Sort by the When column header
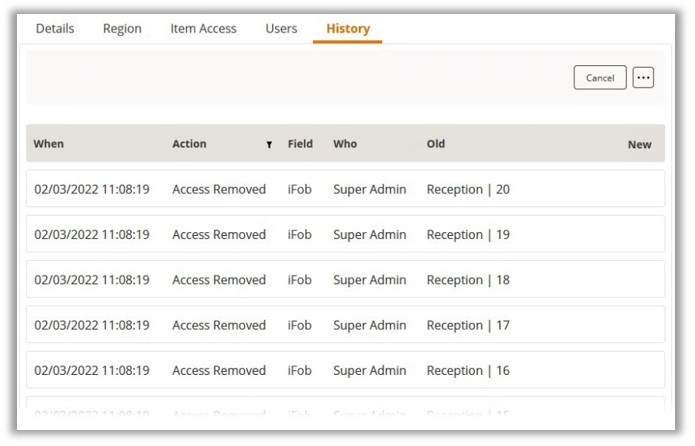Image resolution: width=695 pixels, height=446 pixels. pos(49,144)
